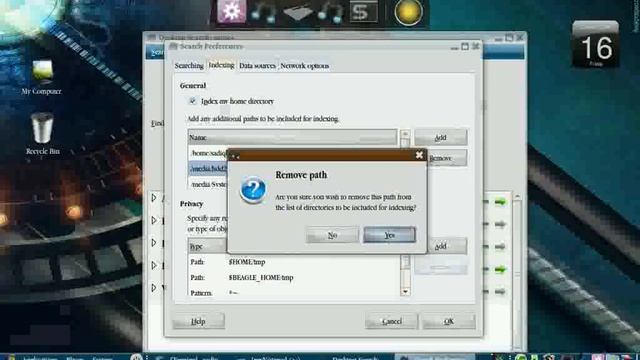640x360 pixels.
Task: Expand the fifth result group in the Desktop Search window
Action: click(x=154, y=288)
